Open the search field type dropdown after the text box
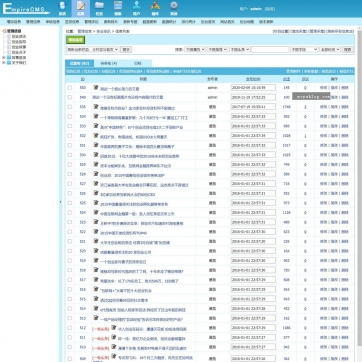The image size is (362, 362). click(304, 49)
